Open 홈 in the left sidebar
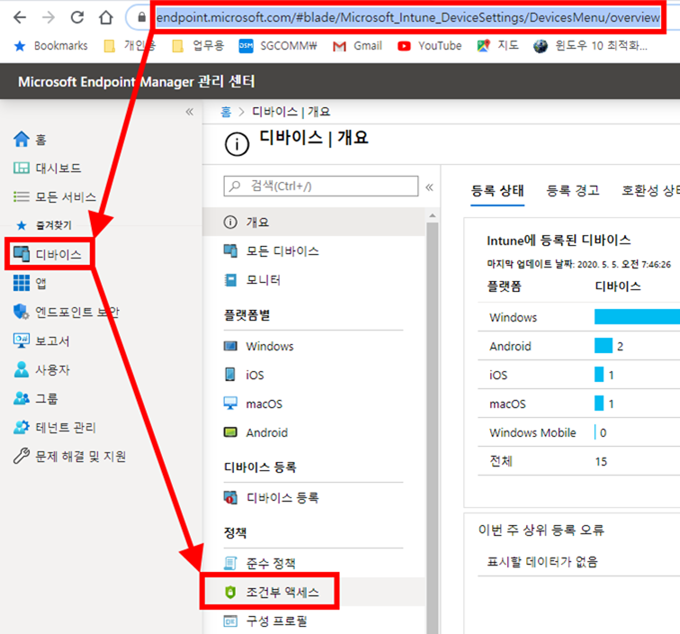Screen dimensions: 680x634 [30, 139]
